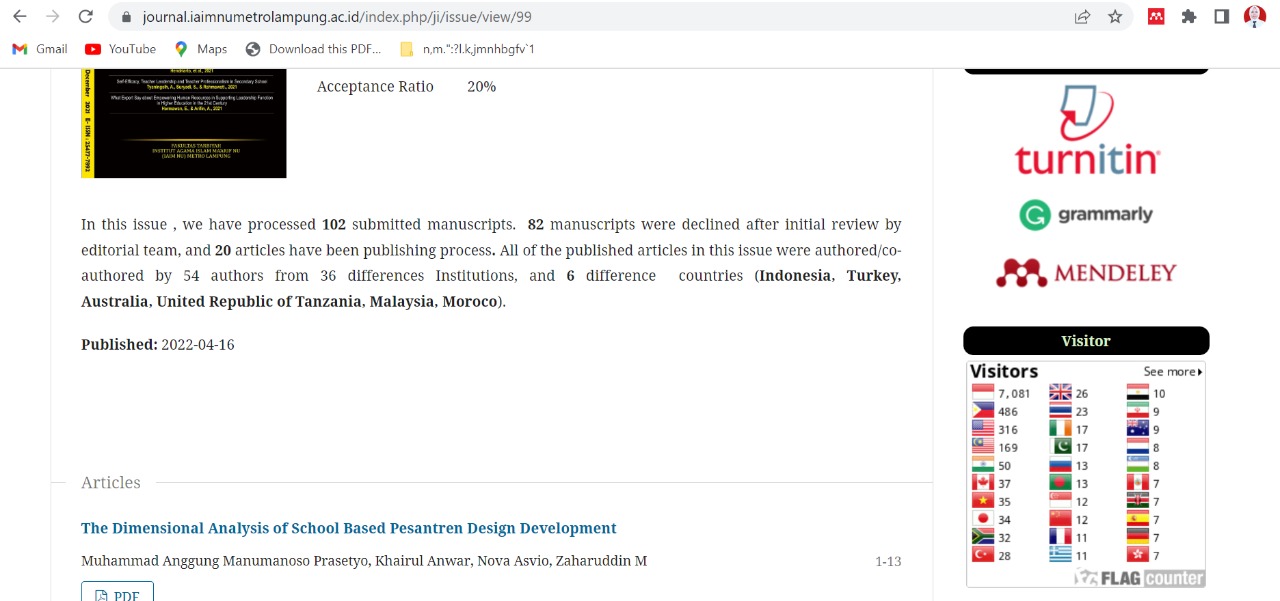Reload the page with the refresh icon

[x=86, y=17]
